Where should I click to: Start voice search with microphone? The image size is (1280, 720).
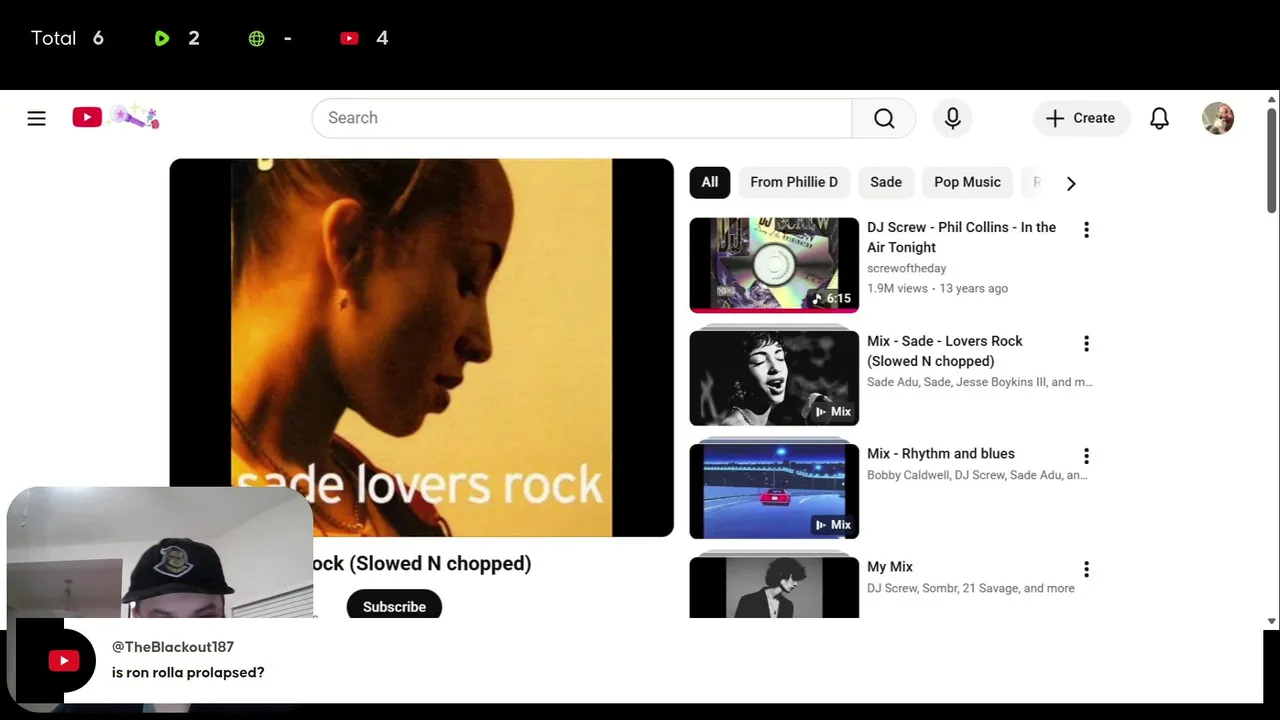coord(953,118)
